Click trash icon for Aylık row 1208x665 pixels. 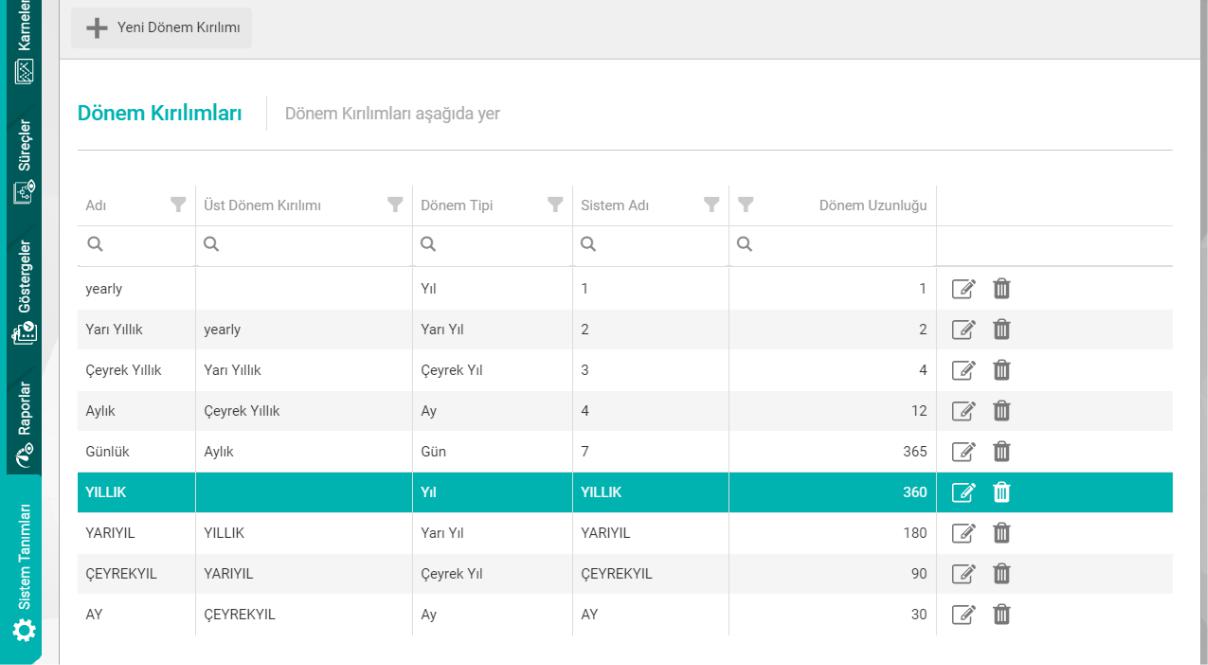point(1001,411)
